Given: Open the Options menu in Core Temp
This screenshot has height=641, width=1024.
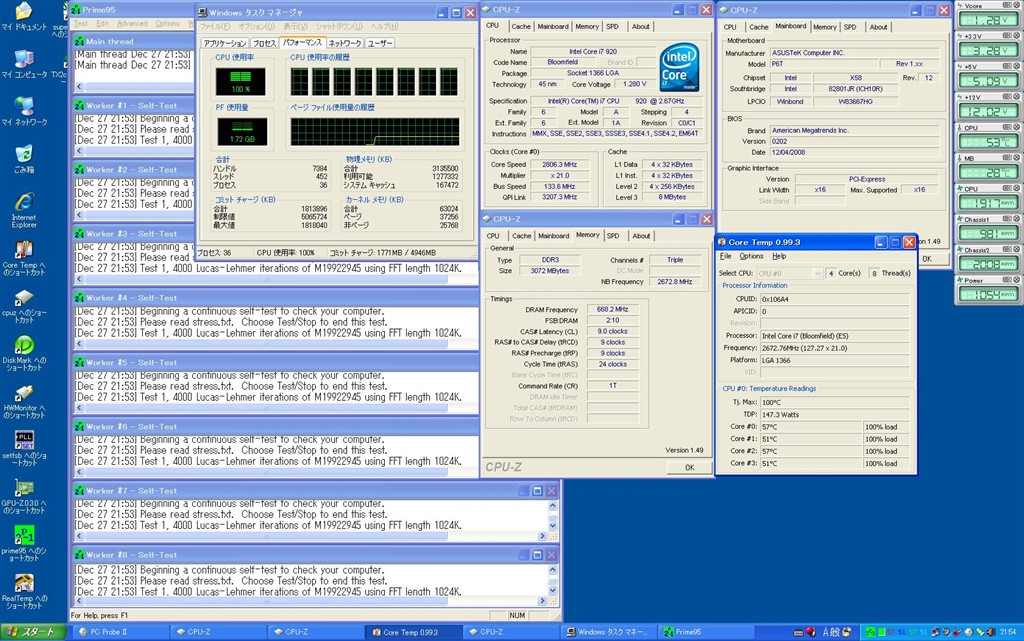Looking at the screenshot, I should click(751, 256).
